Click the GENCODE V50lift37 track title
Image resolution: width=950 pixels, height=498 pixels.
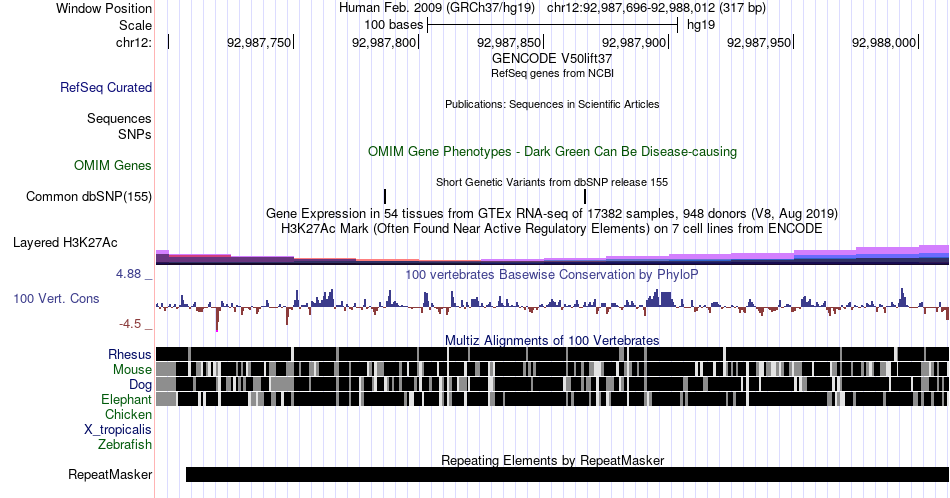[552, 59]
